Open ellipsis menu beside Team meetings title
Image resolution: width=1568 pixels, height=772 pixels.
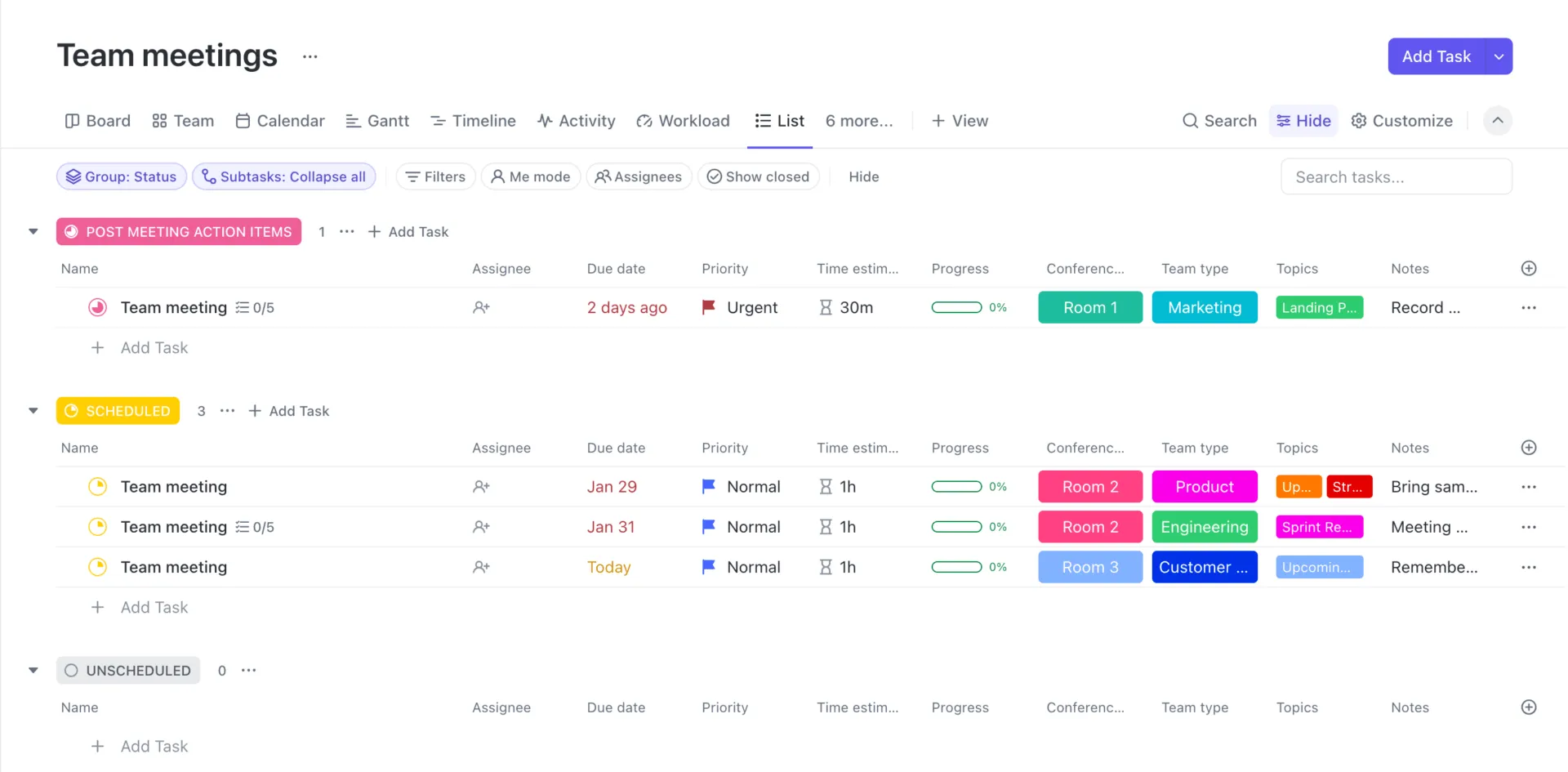310,56
